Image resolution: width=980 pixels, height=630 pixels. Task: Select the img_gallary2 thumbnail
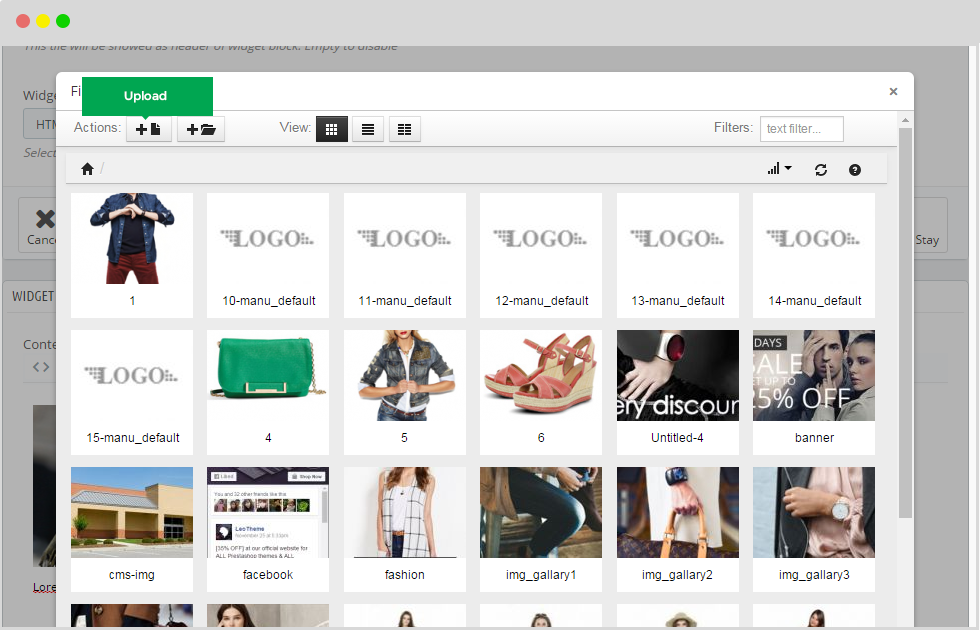tap(678, 512)
